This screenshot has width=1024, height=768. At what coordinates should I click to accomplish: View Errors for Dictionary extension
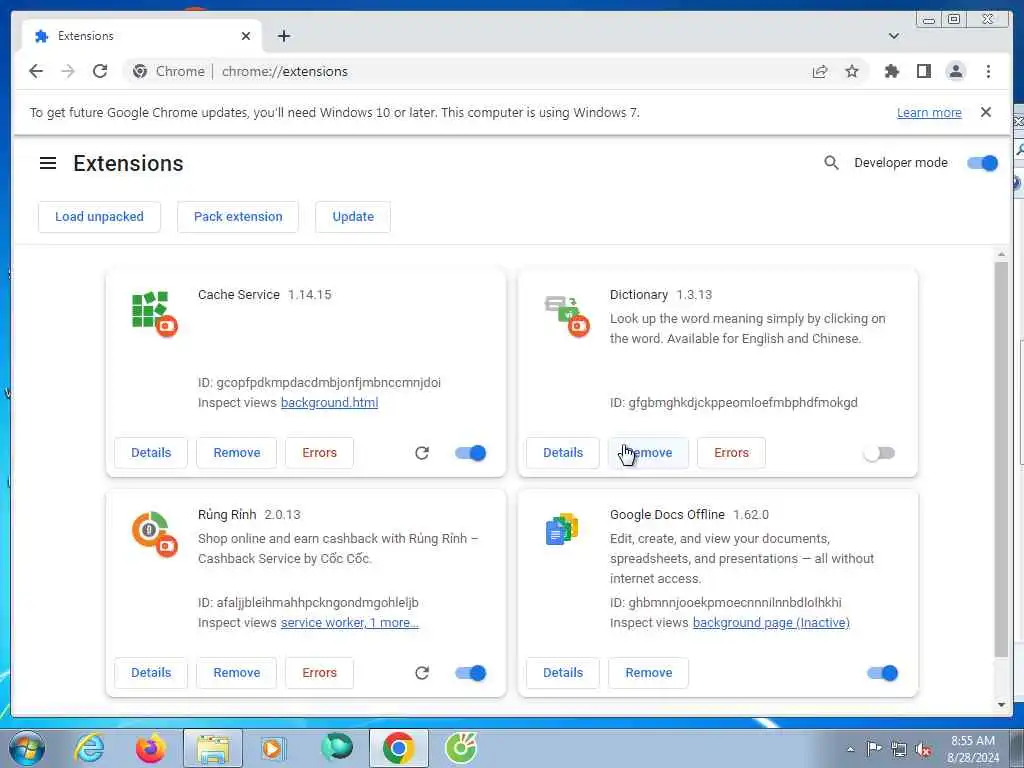click(x=731, y=453)
